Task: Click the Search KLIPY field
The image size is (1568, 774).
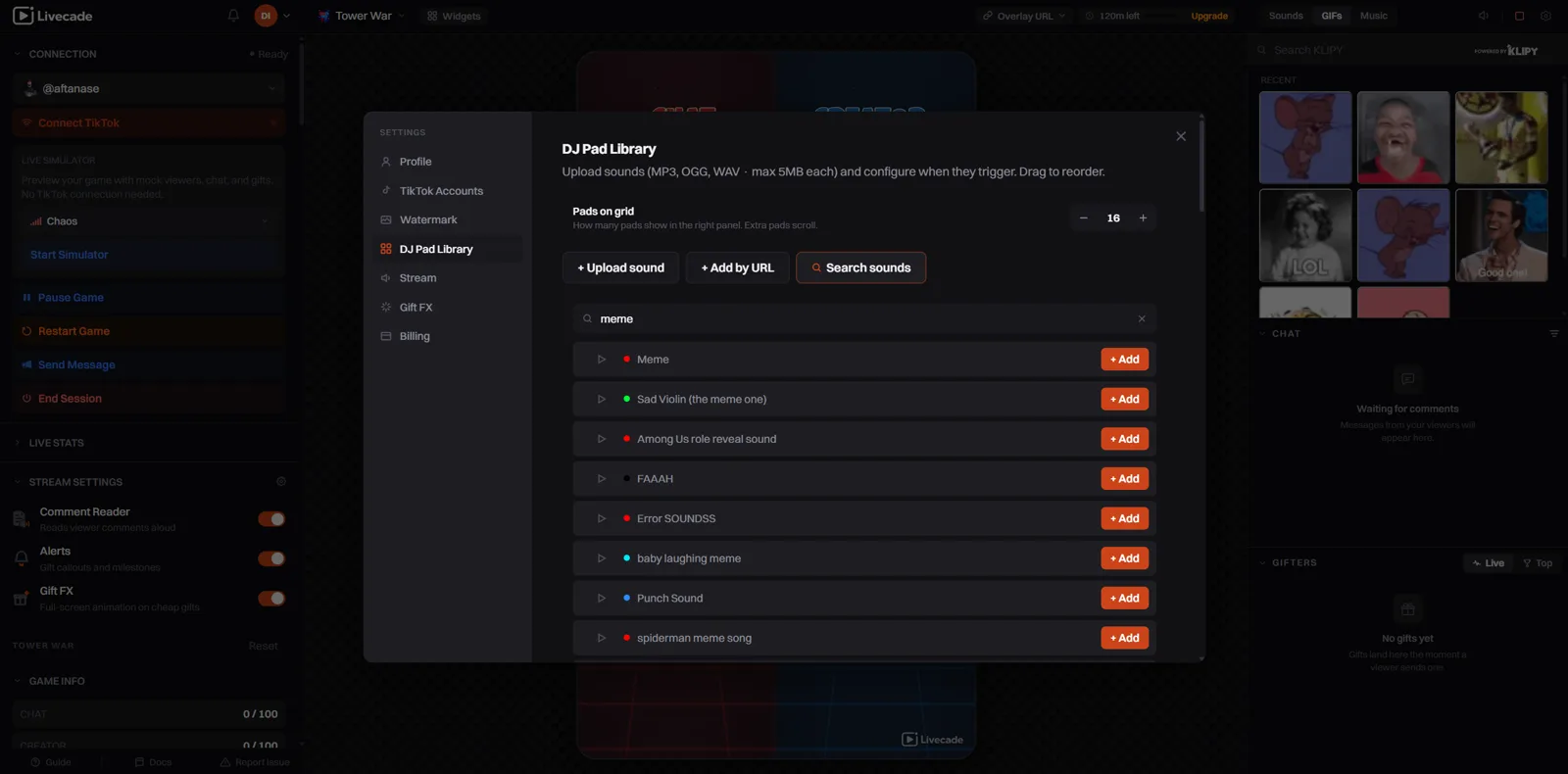Action: tap(1362, 50)
